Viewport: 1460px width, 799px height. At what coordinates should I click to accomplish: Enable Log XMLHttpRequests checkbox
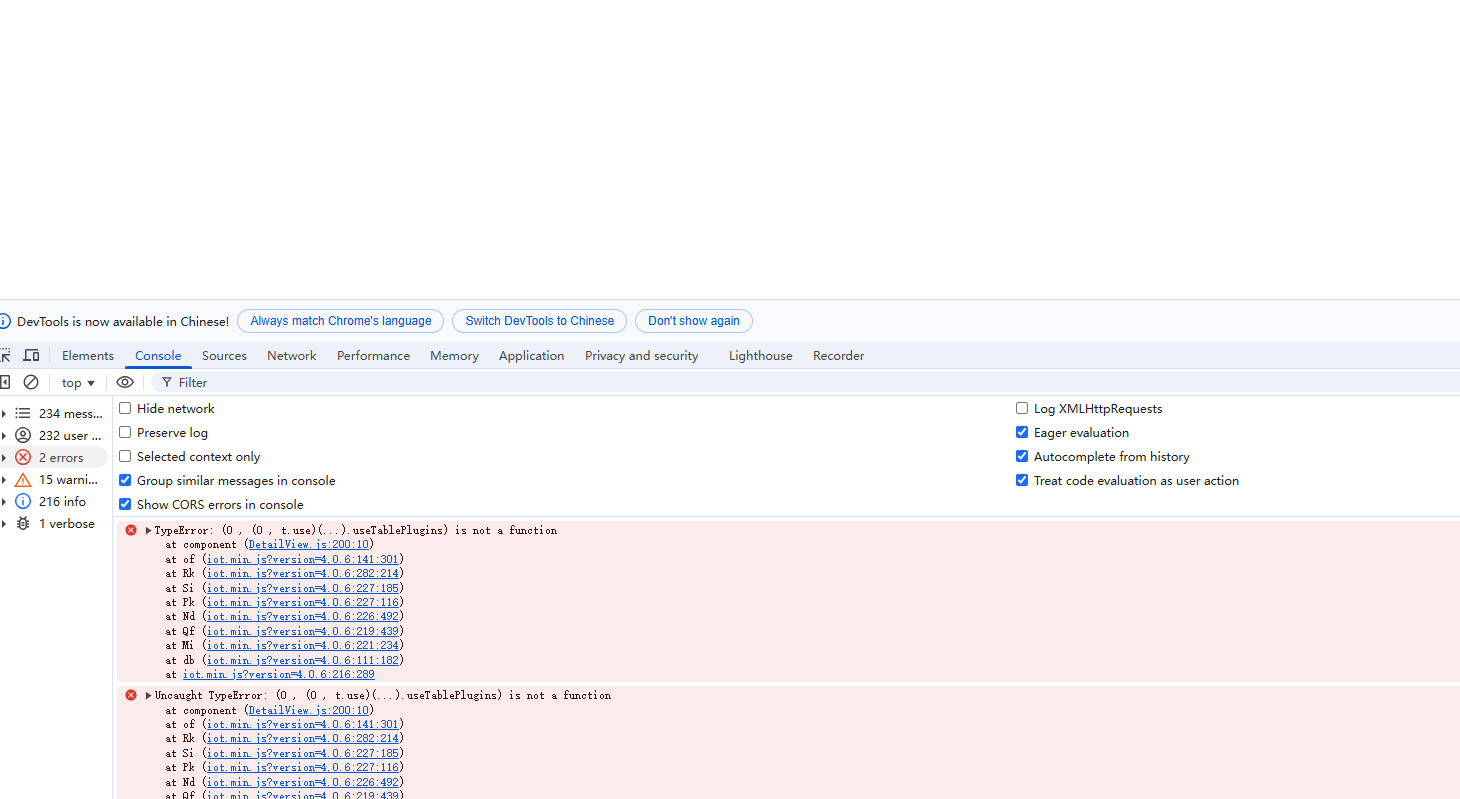1022,408
